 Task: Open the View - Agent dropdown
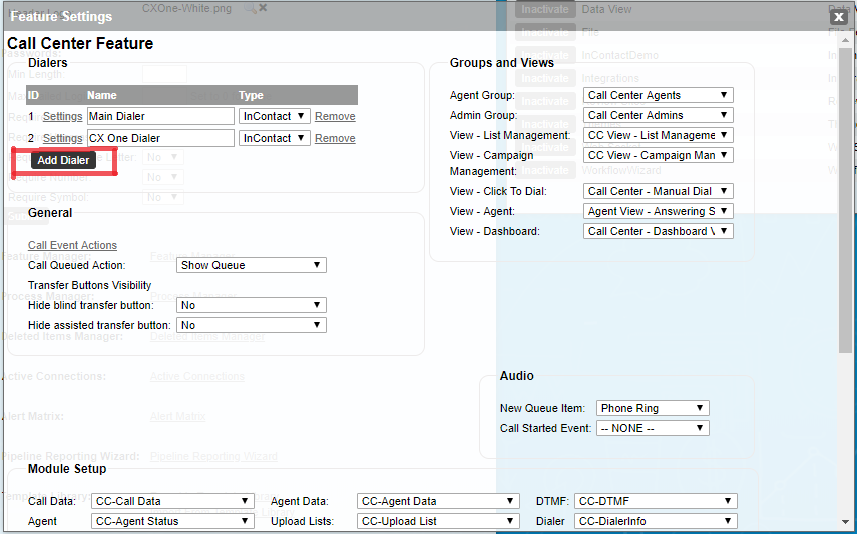[658, 211]
